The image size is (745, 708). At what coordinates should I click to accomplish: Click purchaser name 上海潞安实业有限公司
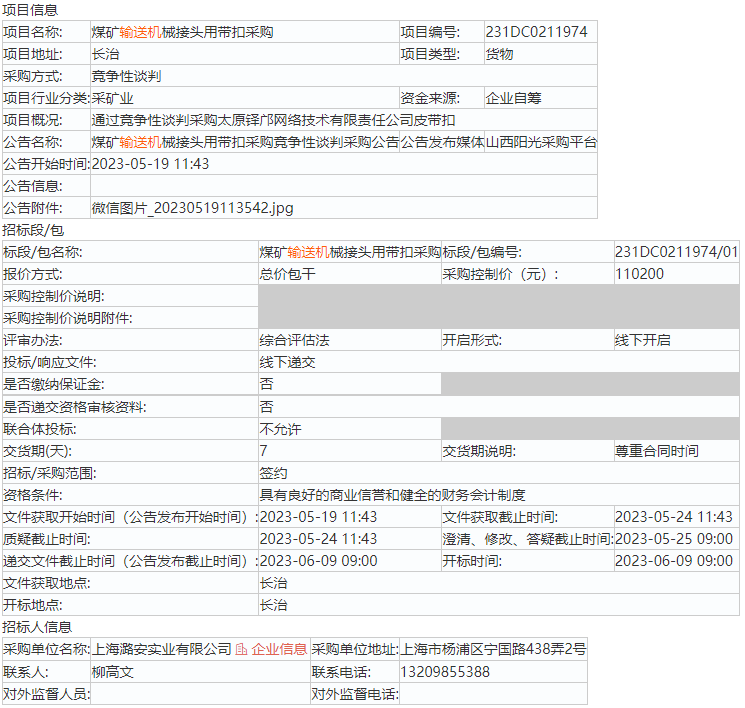tap(162, 649)
